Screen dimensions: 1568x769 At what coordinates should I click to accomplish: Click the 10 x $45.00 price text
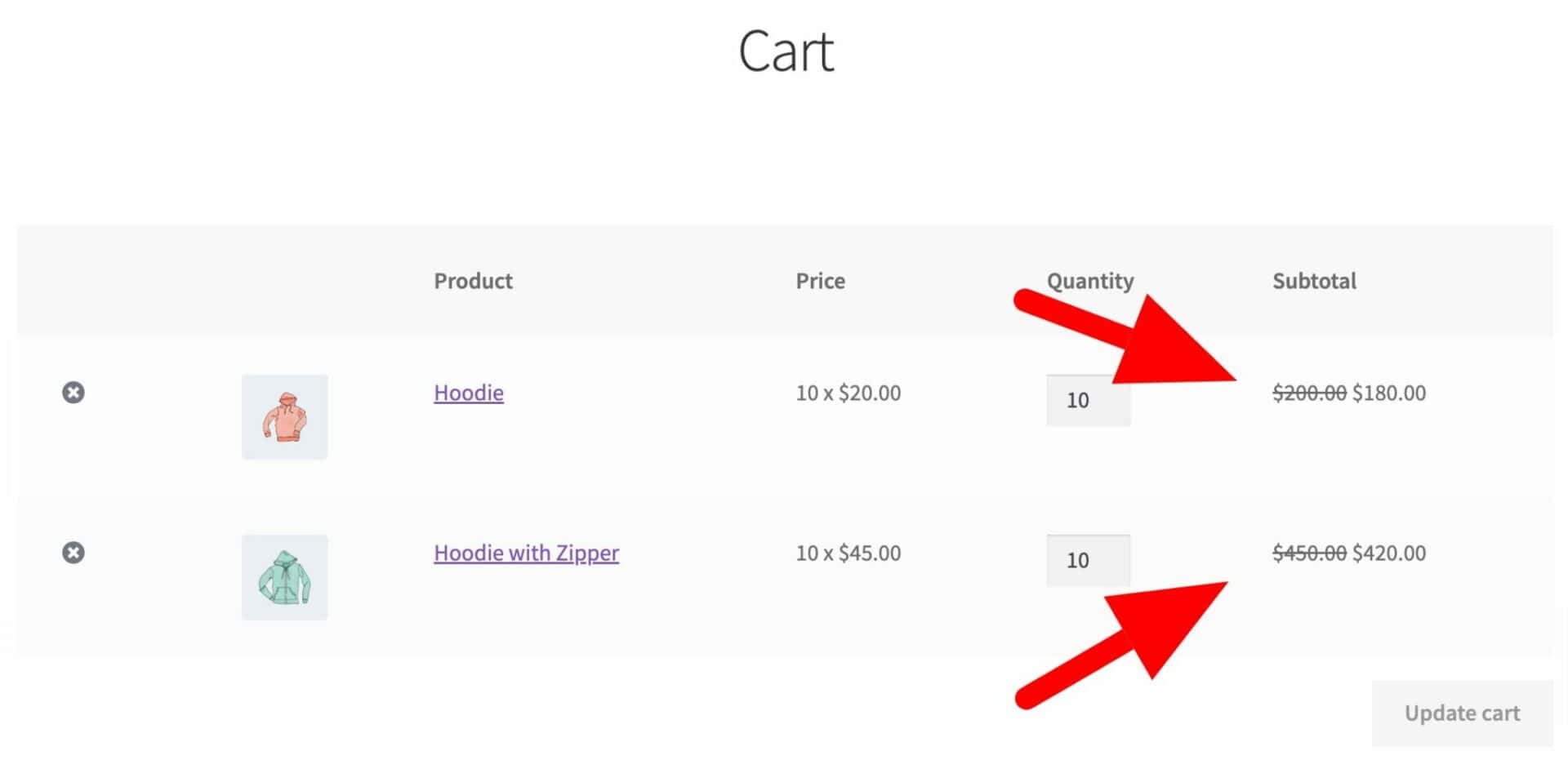click(849, 553)
